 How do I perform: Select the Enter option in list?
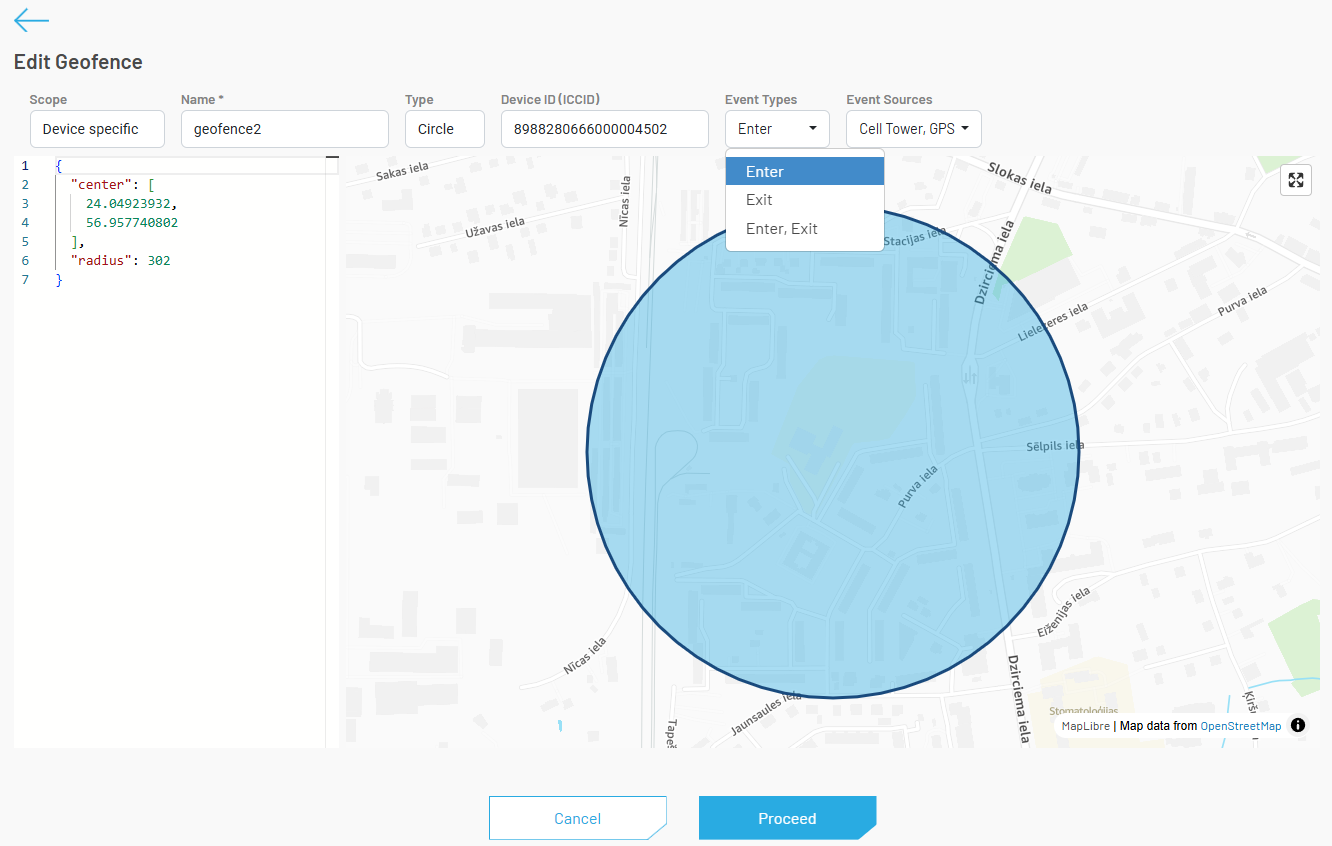pos(805,171)
